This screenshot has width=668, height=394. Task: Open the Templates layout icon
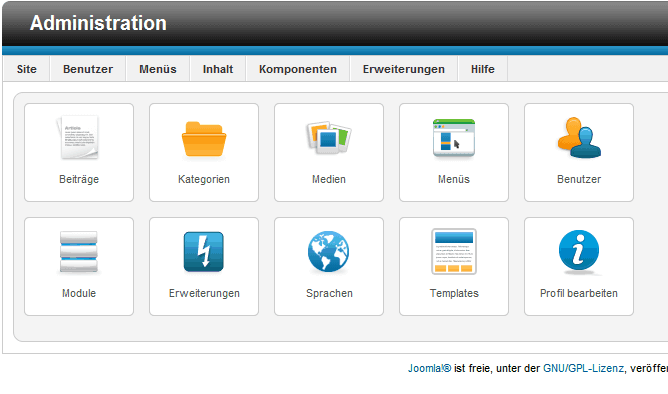point(454,252)
